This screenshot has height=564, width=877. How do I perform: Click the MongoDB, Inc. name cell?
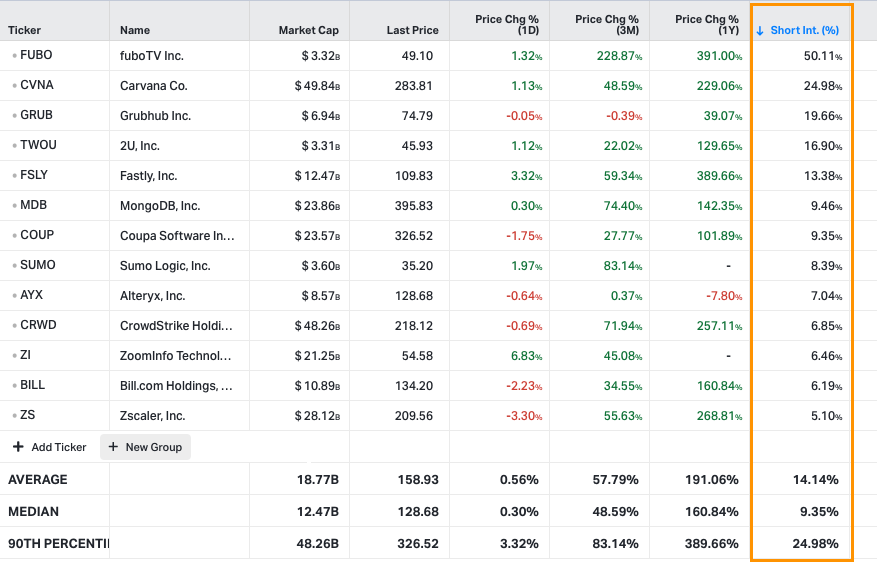160,206
